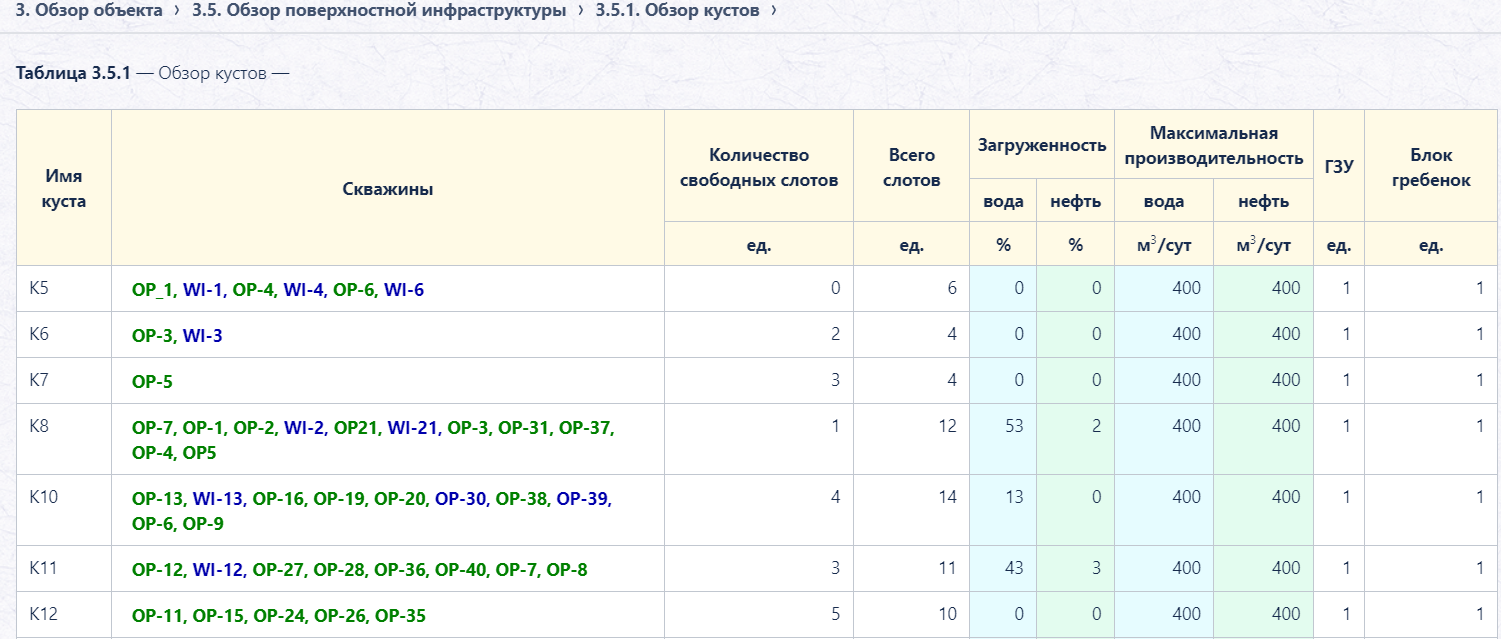
Task: Select well OP-16 in row K10
Action: point(279,498)
